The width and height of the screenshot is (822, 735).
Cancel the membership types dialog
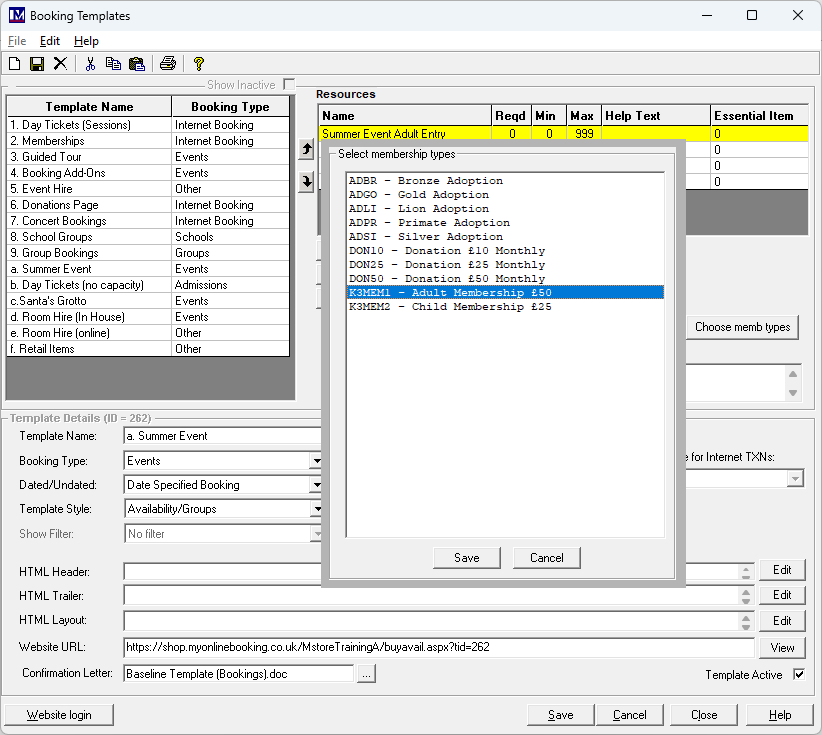[547, 558]
